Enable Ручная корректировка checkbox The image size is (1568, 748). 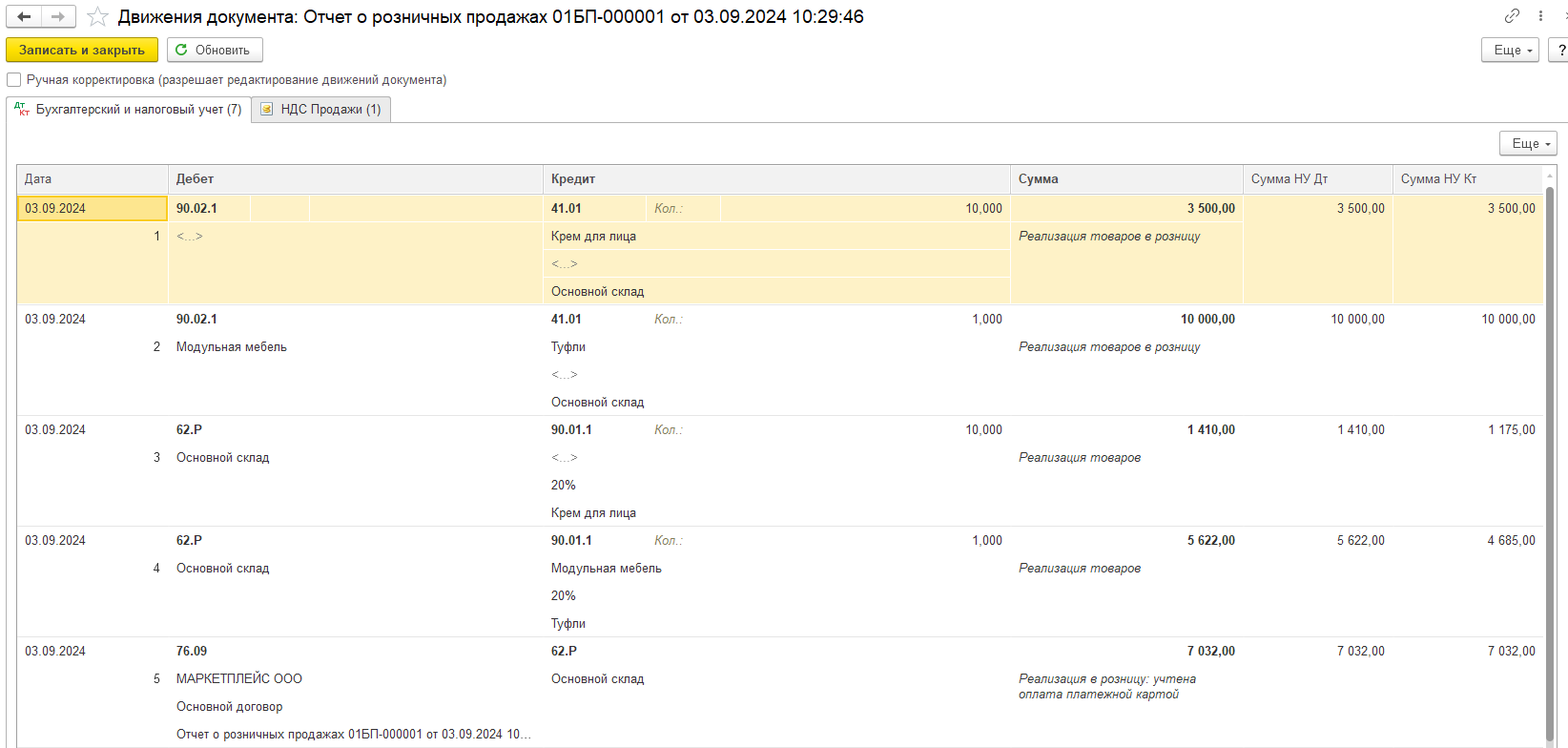(14, 80)
